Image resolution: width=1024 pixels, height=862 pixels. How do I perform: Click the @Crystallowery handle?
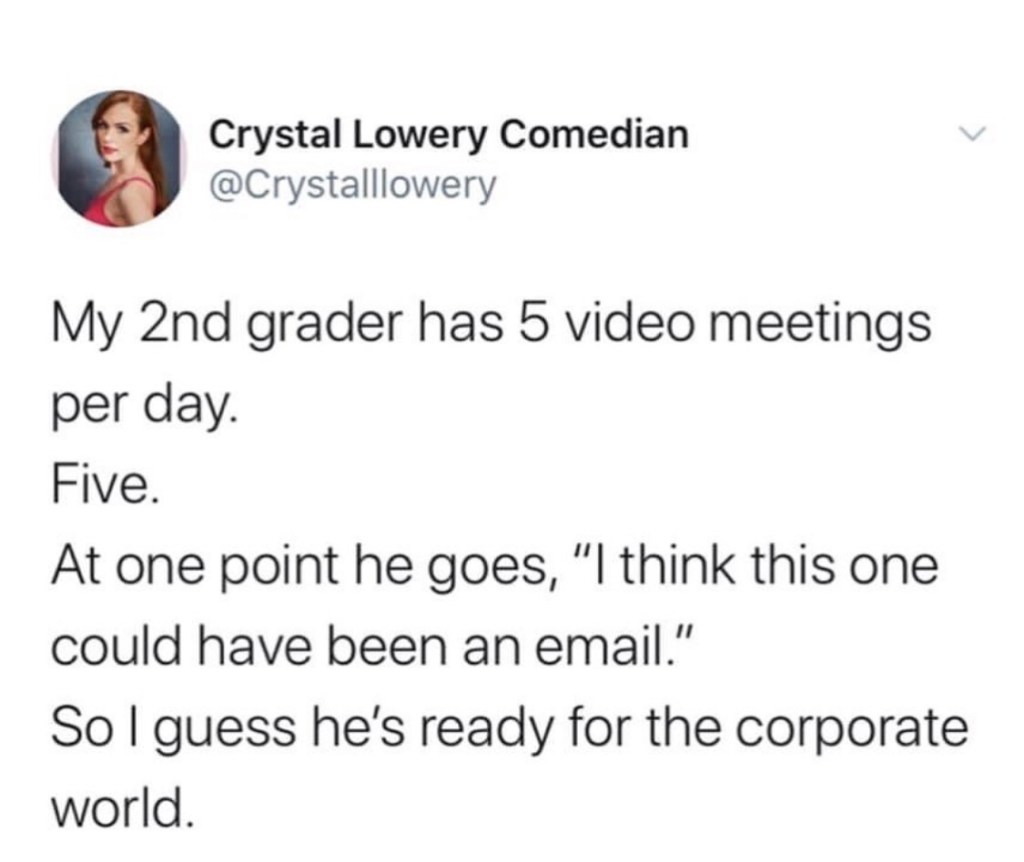[350, 185]
